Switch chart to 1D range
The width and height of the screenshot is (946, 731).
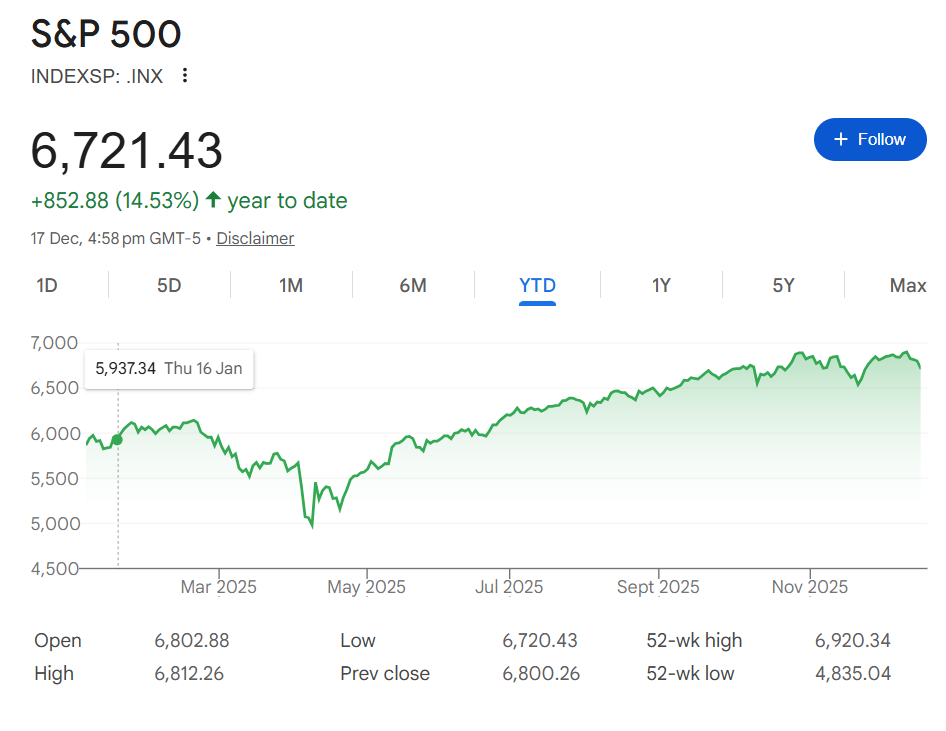click(47, 286)
